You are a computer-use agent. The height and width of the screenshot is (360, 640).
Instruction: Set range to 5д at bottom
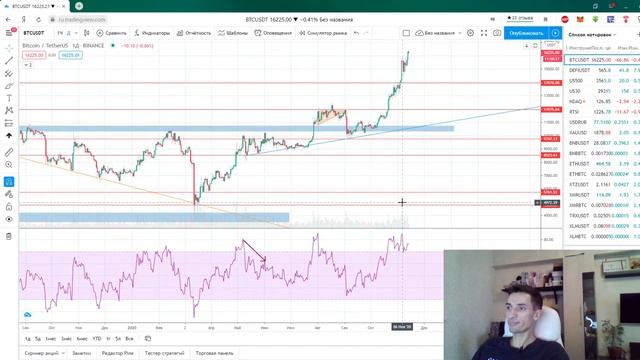pos(38,338)
